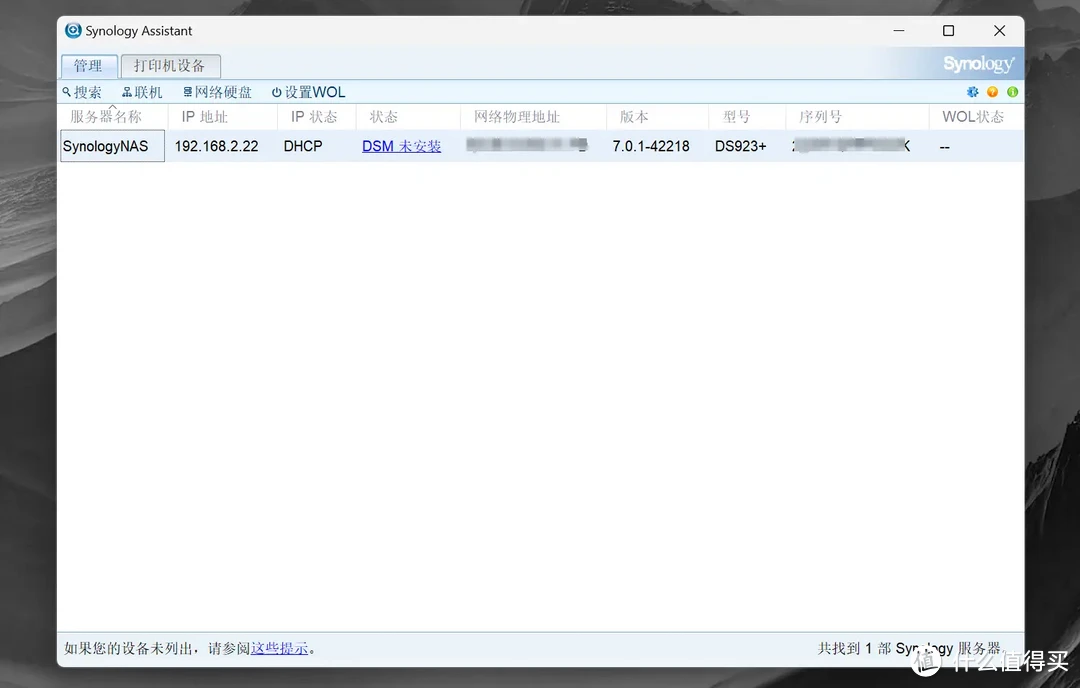Sort by IP 地址 column header

click(205, 117)
